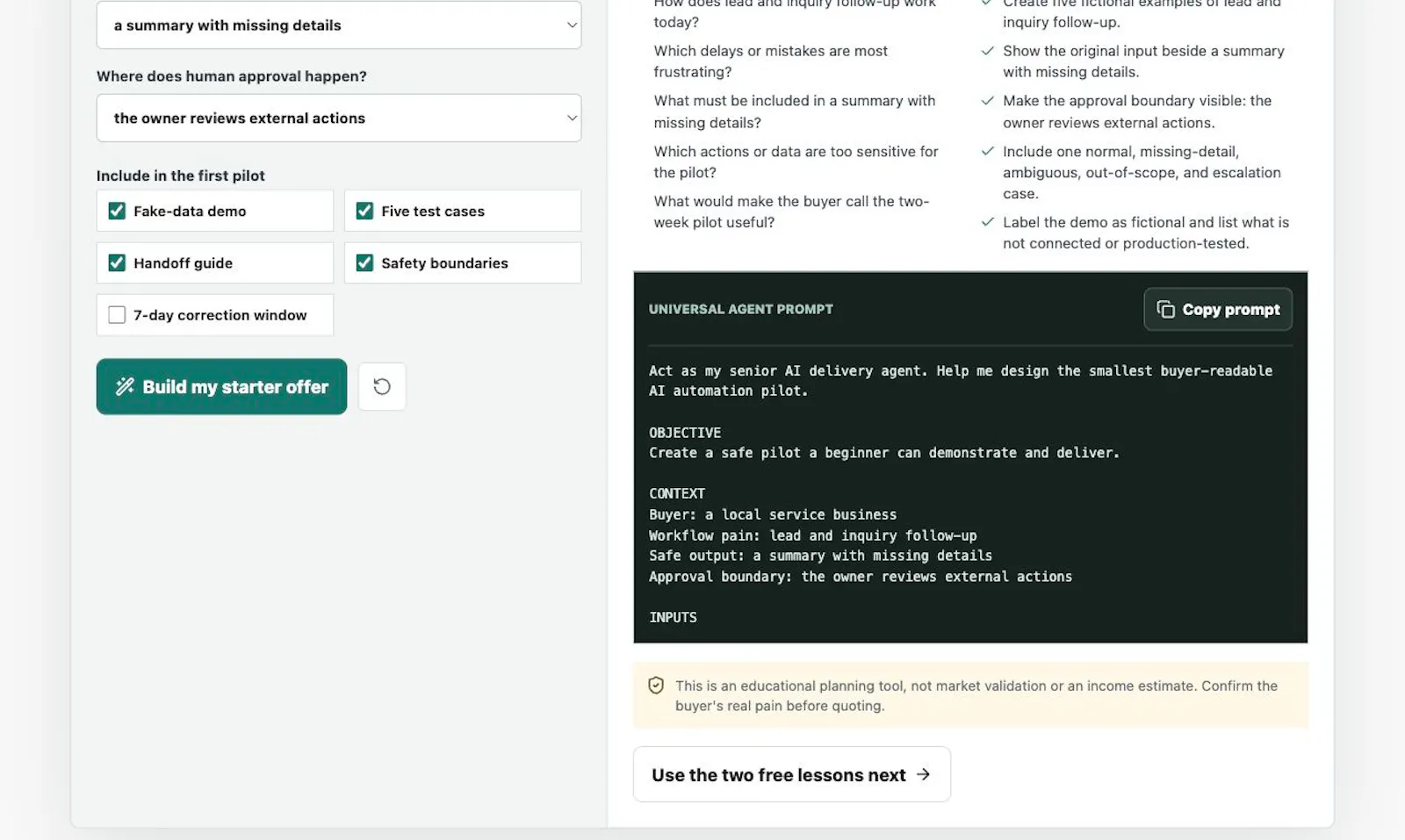The width and height of the screenshot is (1405, 840).
Task: Uncheck the Safety boundaries checkbox
Action: click(364, 262)
